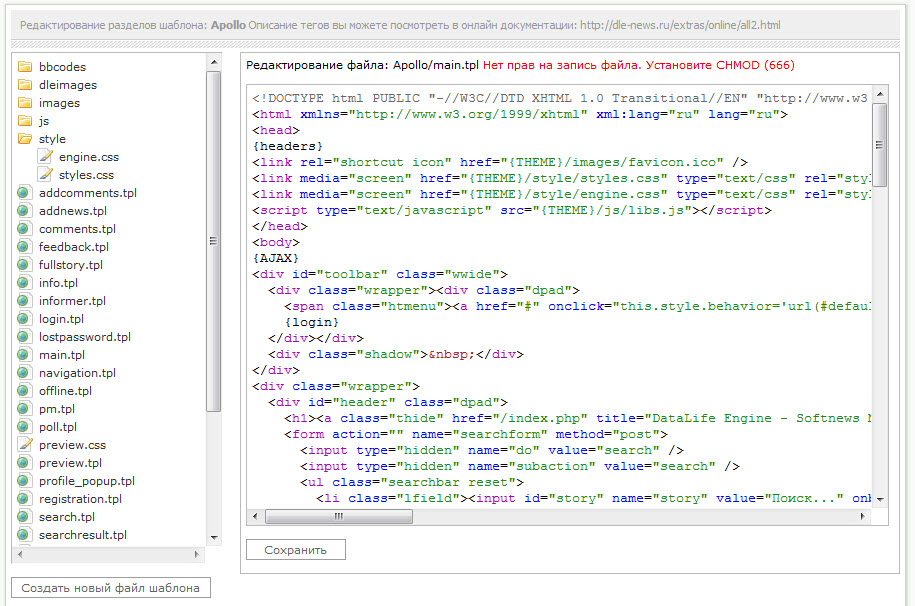Click code editor vertical scrollbar thumb

click(x=880, y=145)
